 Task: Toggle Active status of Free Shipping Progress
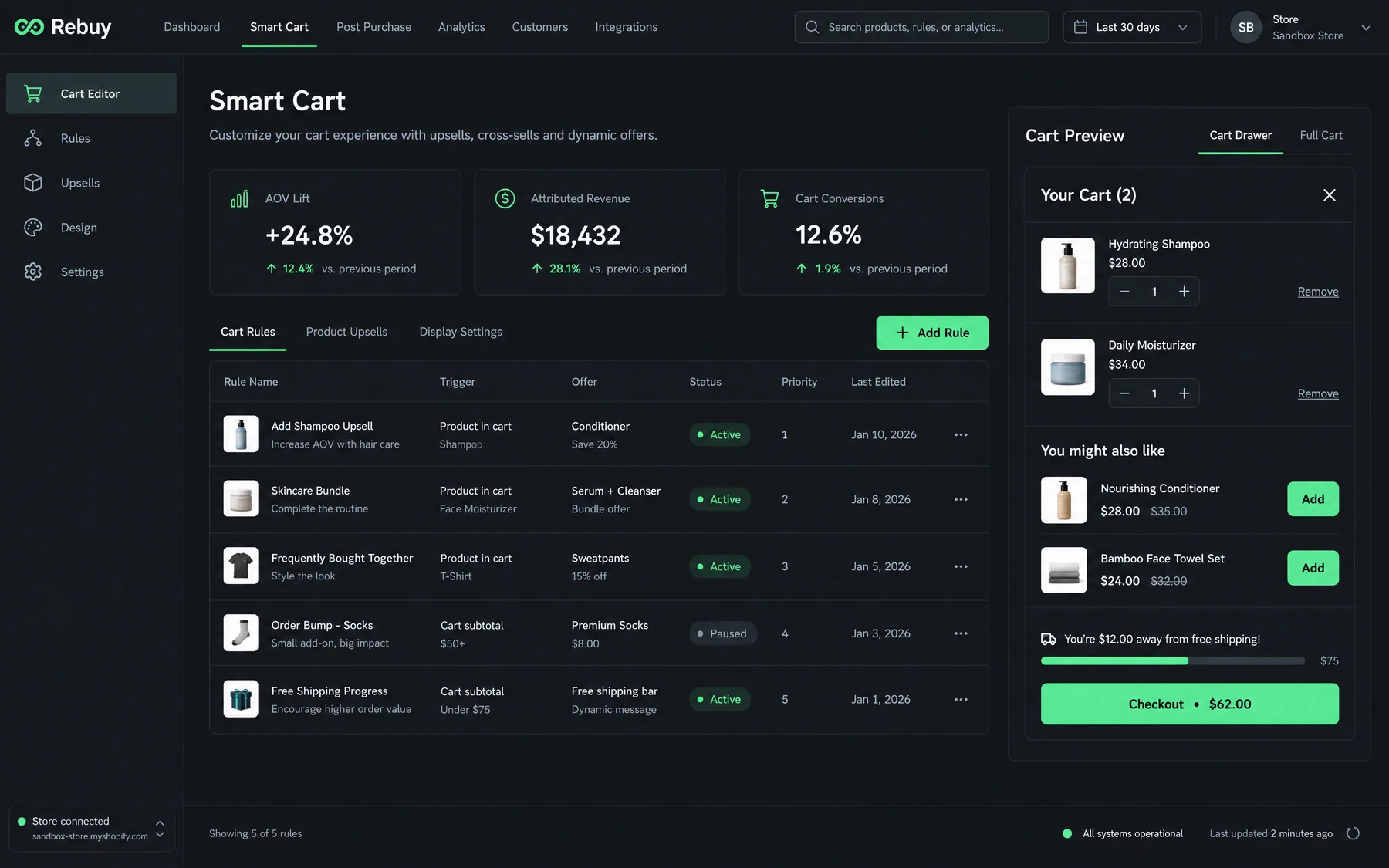[719, 699]
